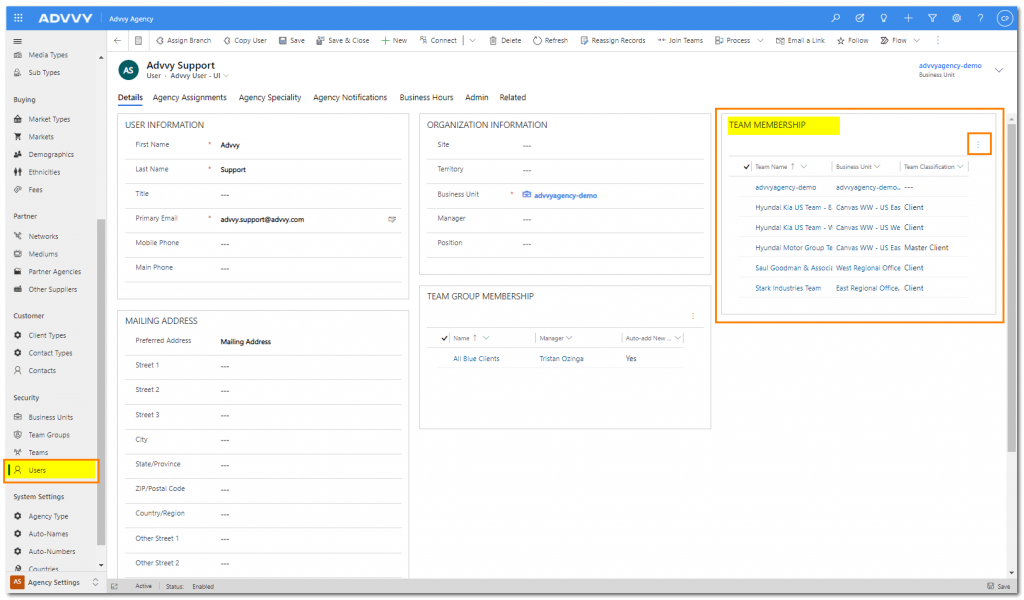Open Team Membership more options menu

click(978, 145)
